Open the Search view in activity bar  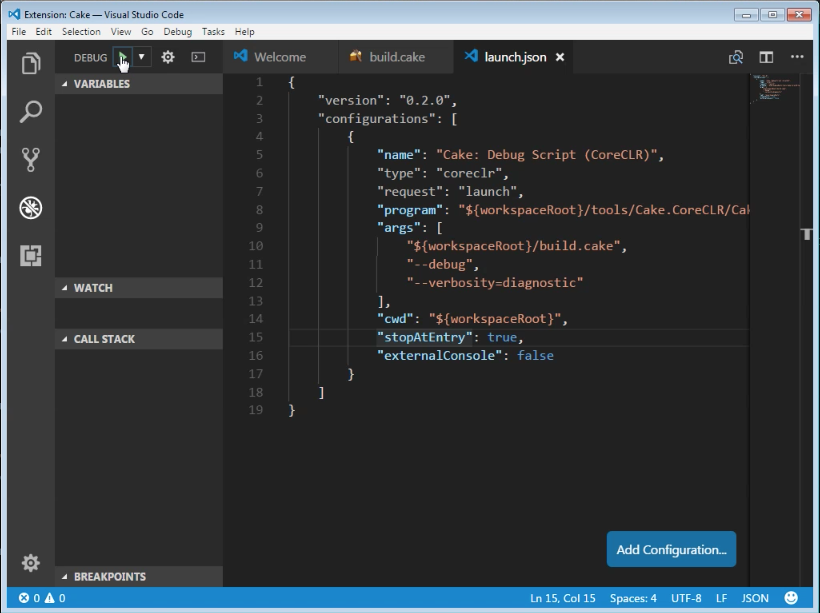(x=31, y=111)
